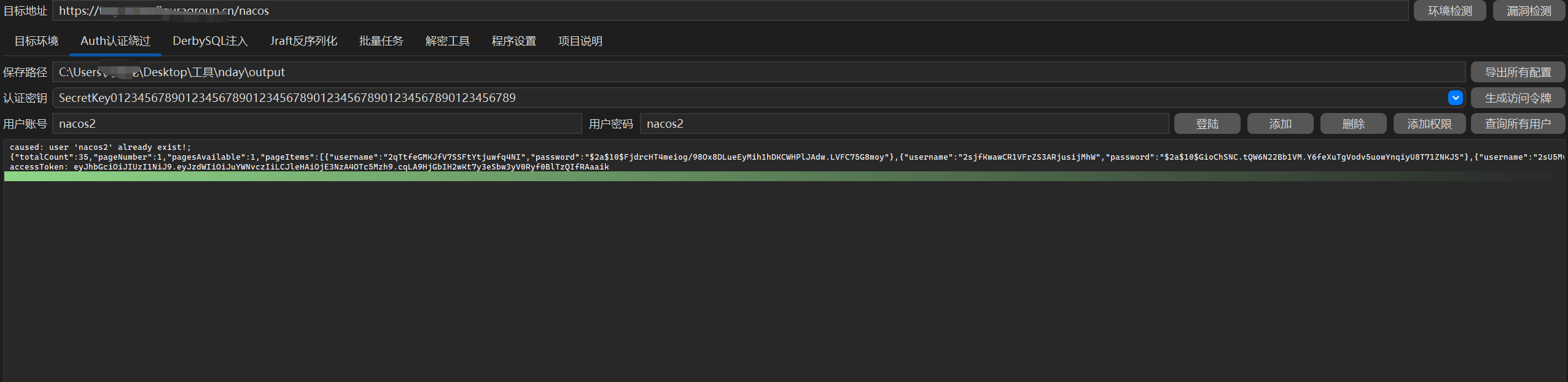
Task: Go to the 解密工具 tab
Action: (447, 41)
